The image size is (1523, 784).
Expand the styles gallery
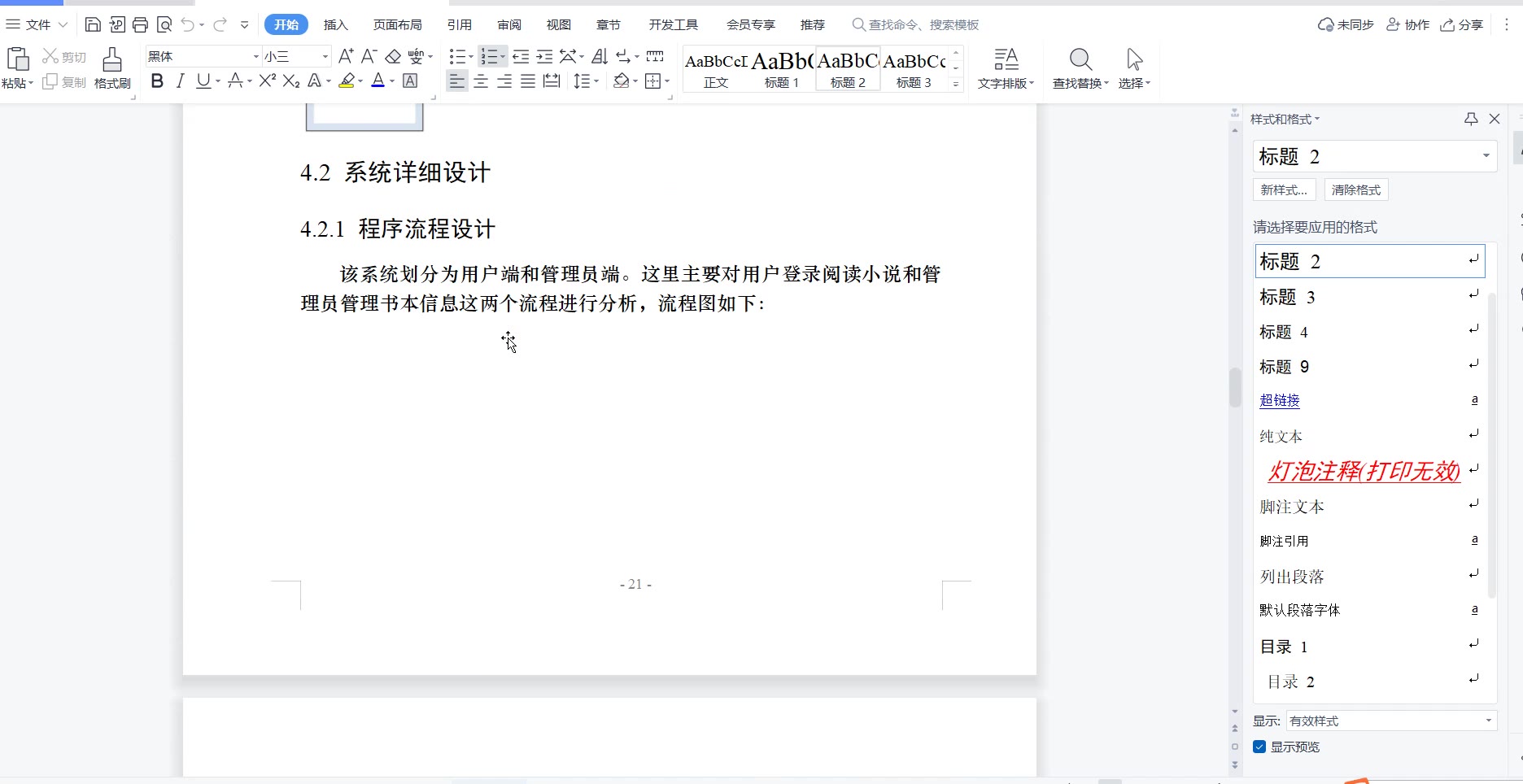(x=956, y=84)
